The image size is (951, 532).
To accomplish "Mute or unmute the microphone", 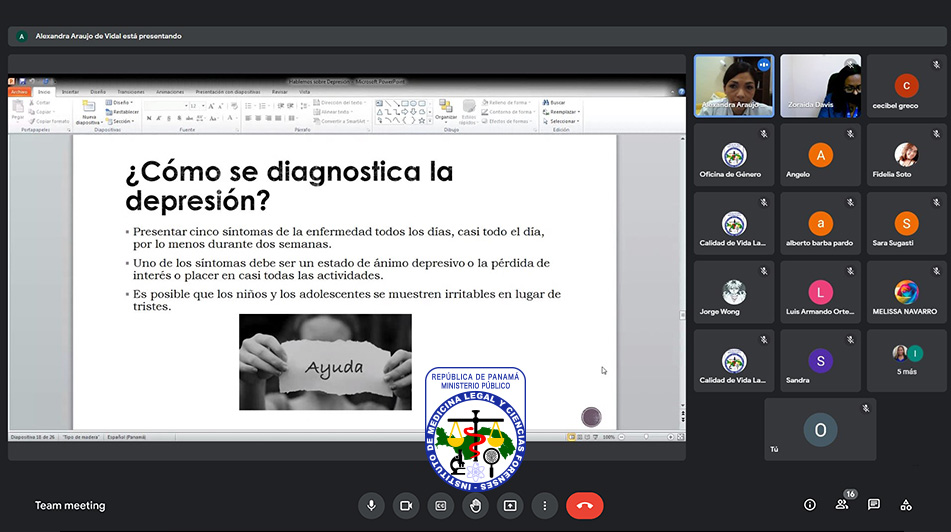I will tap(371, 505).
